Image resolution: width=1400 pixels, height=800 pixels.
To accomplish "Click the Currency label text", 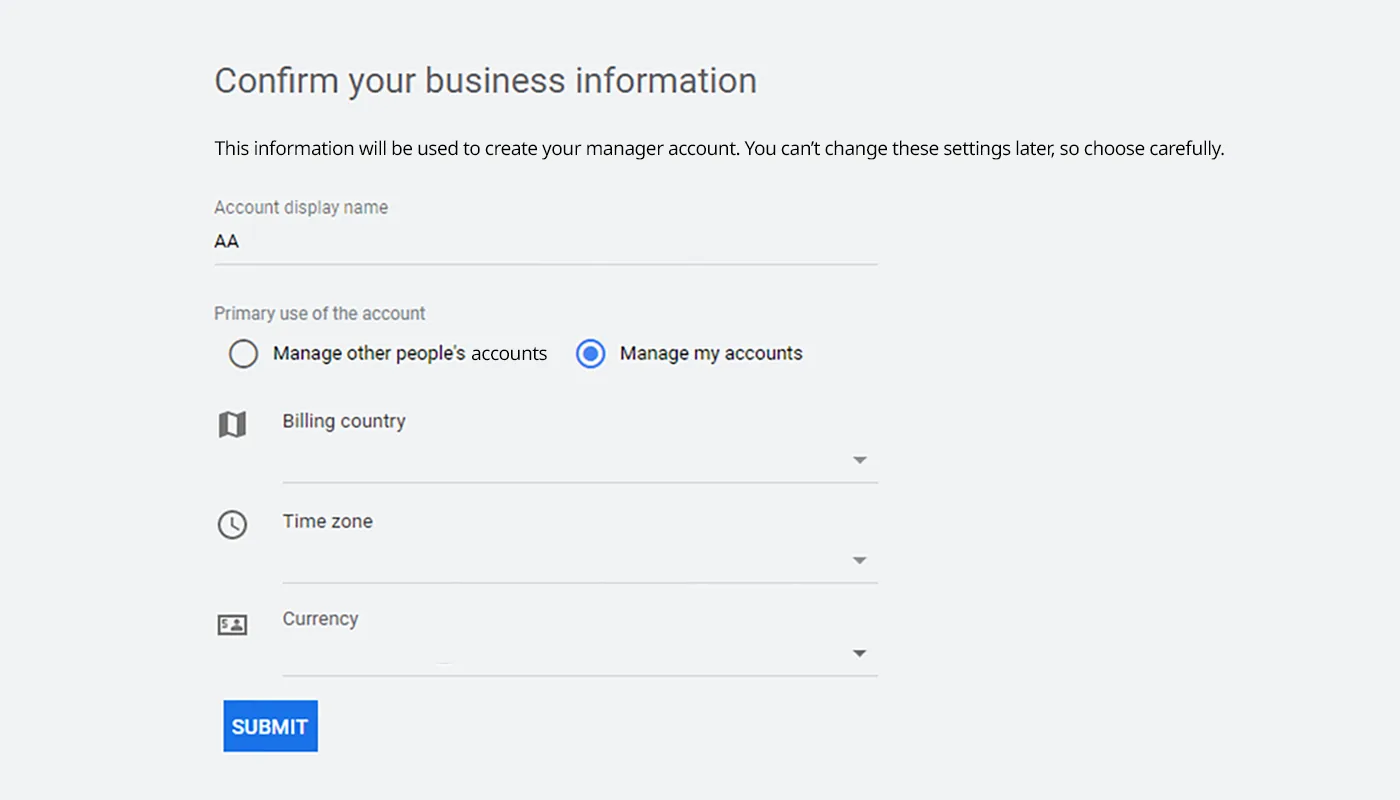I will [x=320, y=619].
